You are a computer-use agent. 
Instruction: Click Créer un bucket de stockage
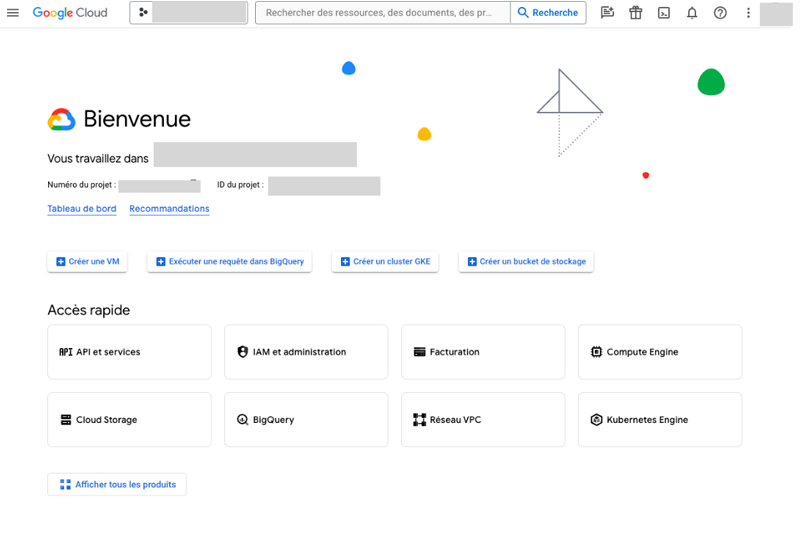point(526,262)
